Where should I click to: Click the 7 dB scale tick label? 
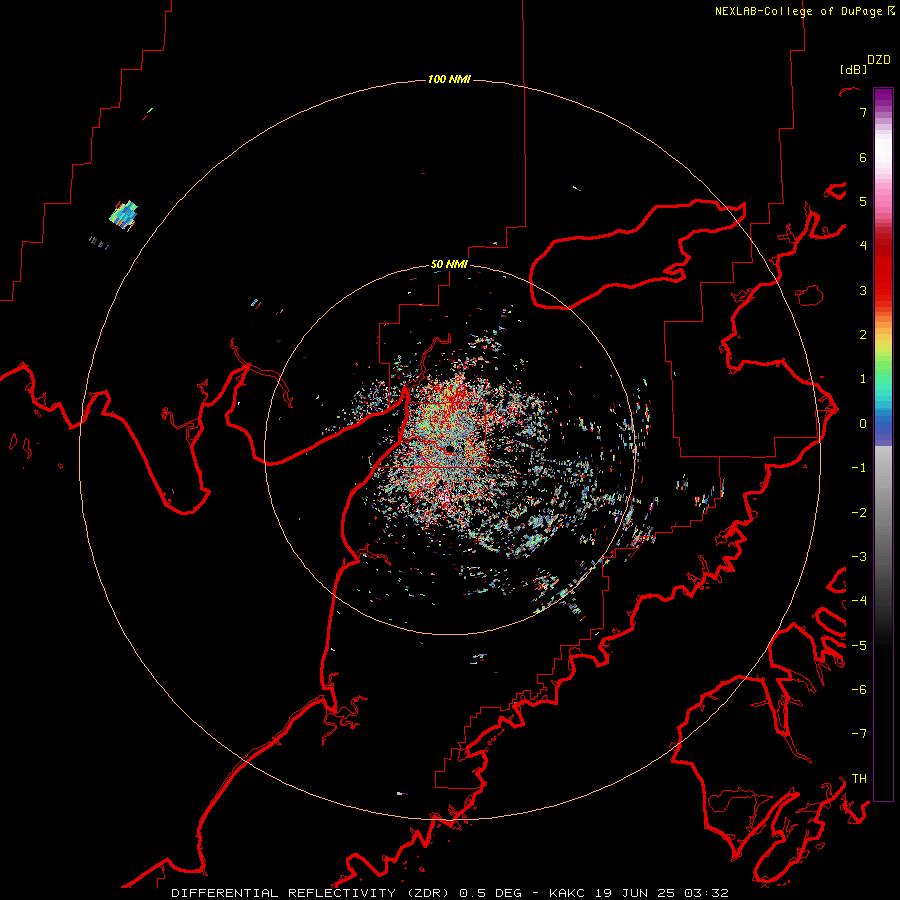(863, 112)
